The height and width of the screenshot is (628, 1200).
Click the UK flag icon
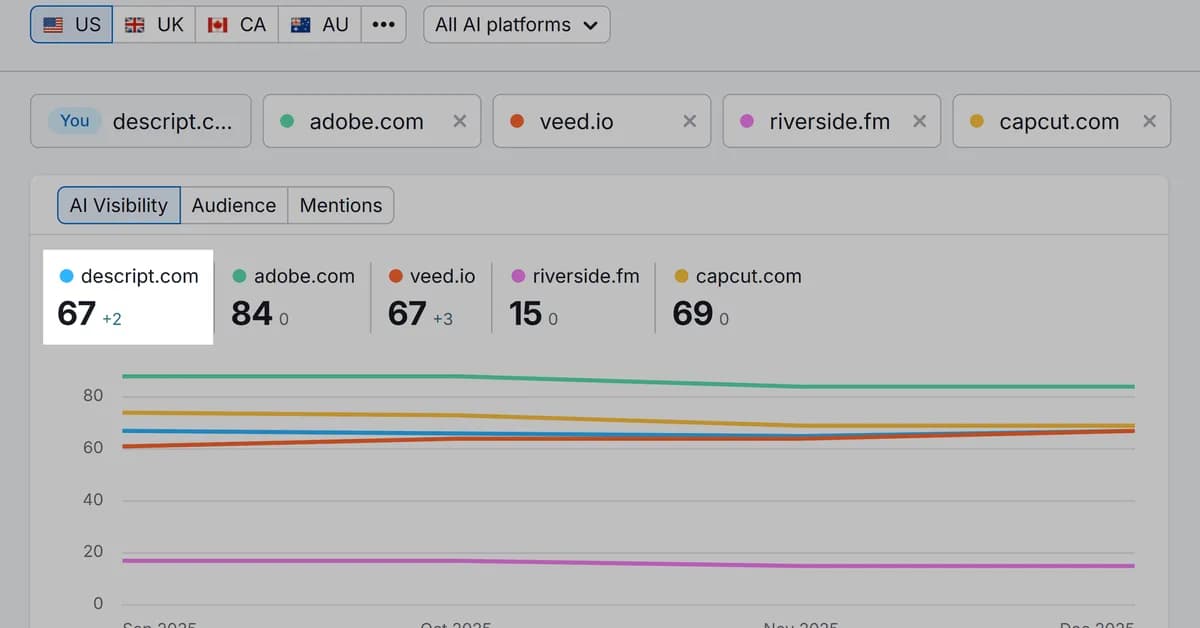[x=134, y=25]
